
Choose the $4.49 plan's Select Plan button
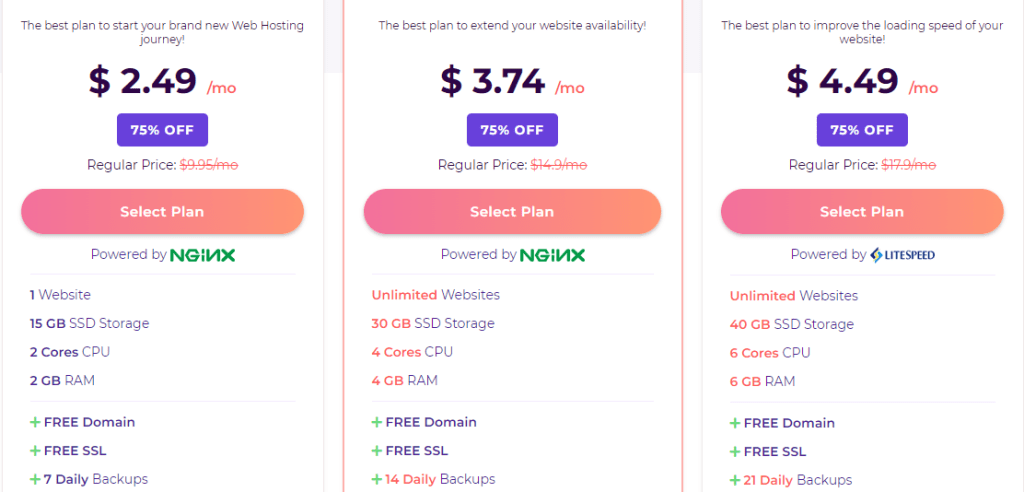862,212
